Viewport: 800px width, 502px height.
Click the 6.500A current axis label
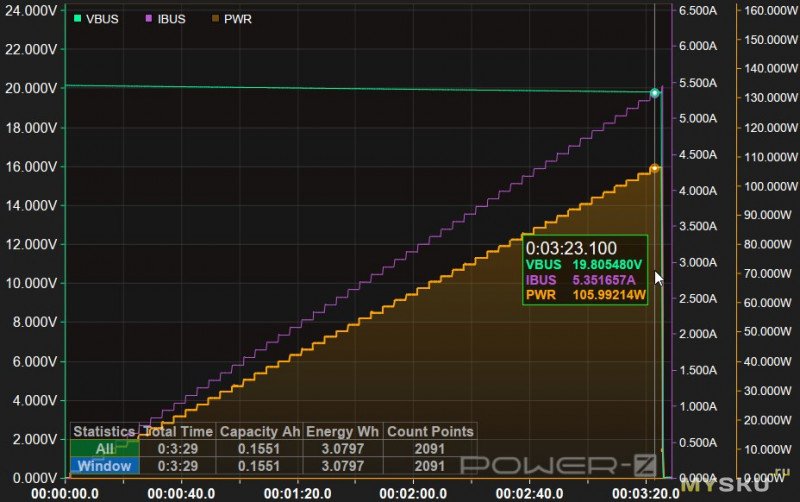697,11
